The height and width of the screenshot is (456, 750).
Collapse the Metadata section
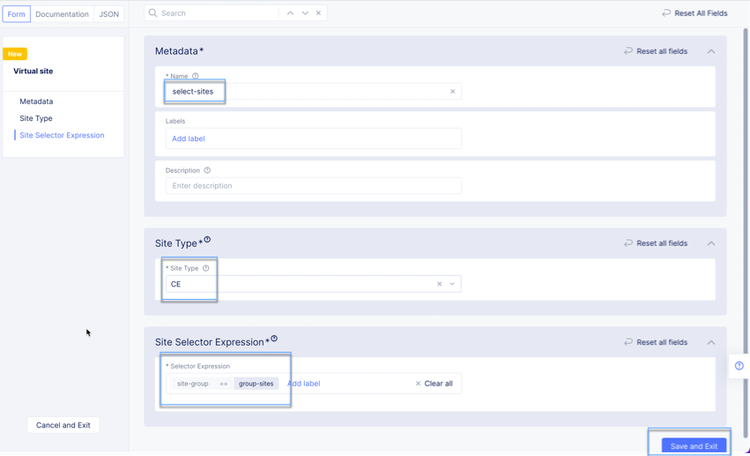711,51
